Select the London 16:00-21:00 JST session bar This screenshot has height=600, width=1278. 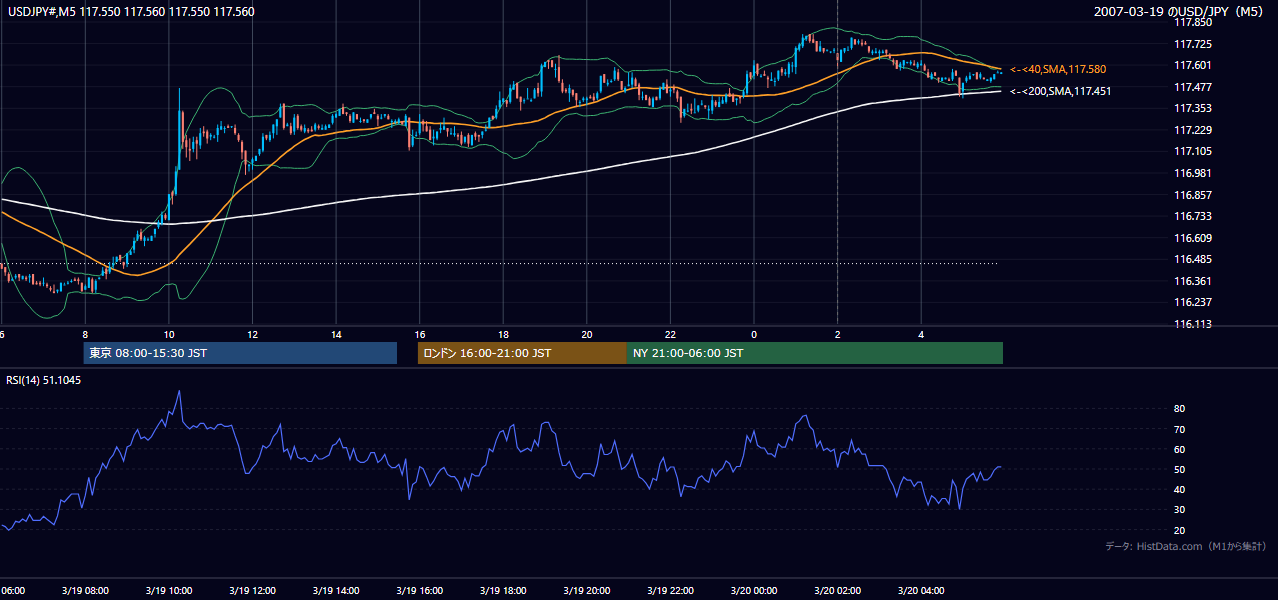522,353
